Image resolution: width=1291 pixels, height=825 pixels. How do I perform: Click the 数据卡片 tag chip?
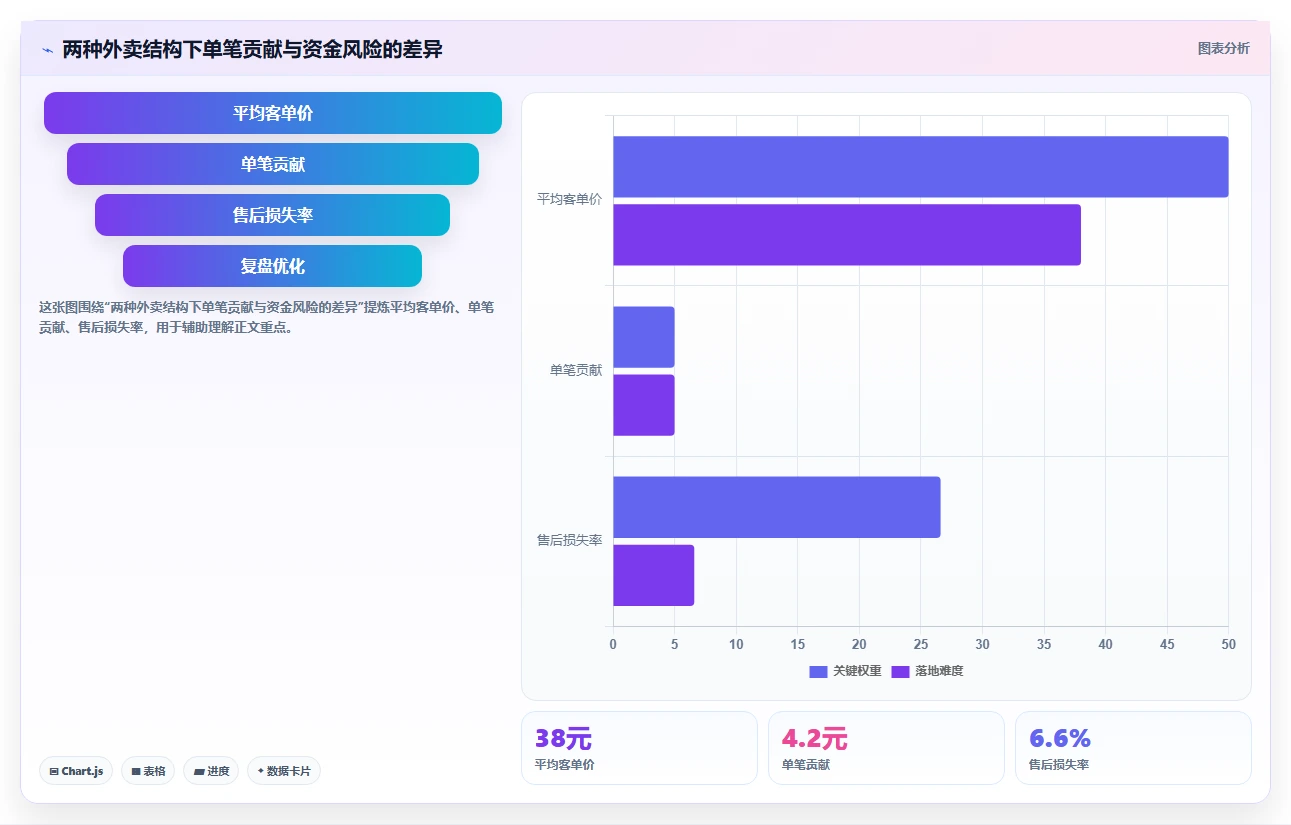tap(284, 771)
